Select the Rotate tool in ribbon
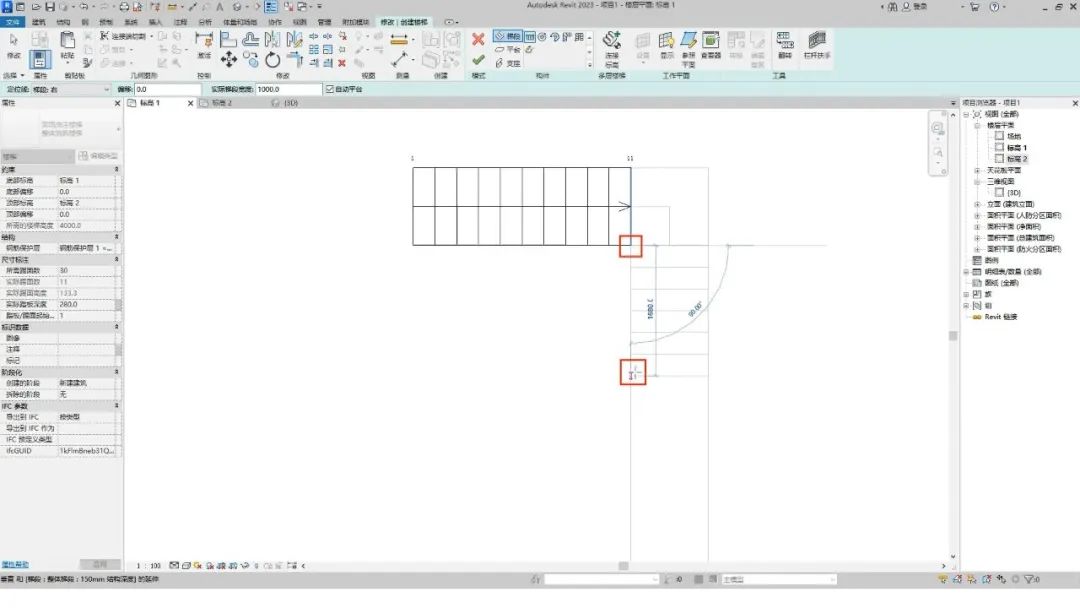Image resolution: width=1080 pixels, height=608 pixels. click(x=274, y=60)
